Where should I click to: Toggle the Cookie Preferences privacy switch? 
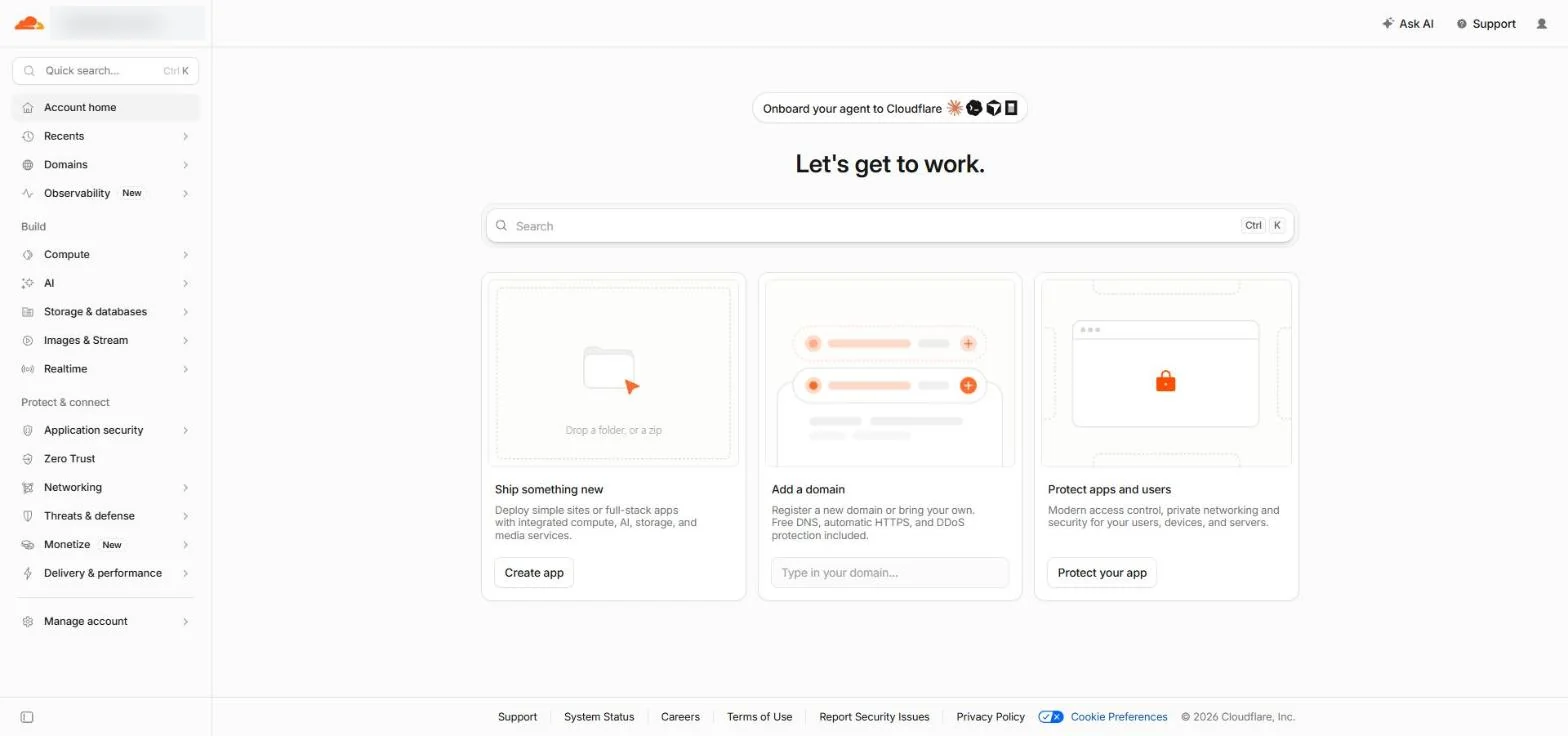1050,717
